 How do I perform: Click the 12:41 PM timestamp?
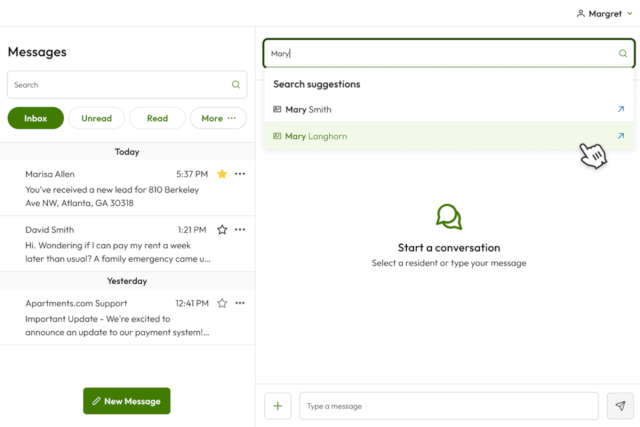tap(192, 303)
